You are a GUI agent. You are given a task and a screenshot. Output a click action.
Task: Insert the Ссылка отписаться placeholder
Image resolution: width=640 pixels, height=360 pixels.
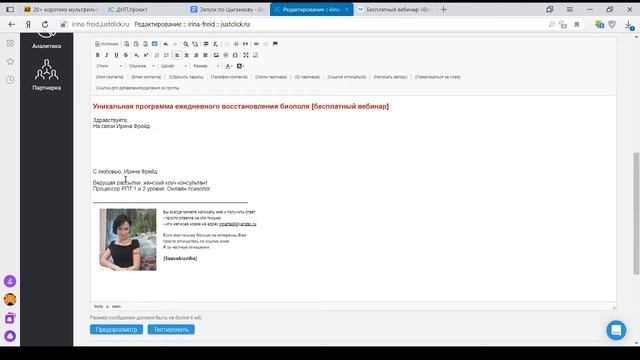click(347, 77)
